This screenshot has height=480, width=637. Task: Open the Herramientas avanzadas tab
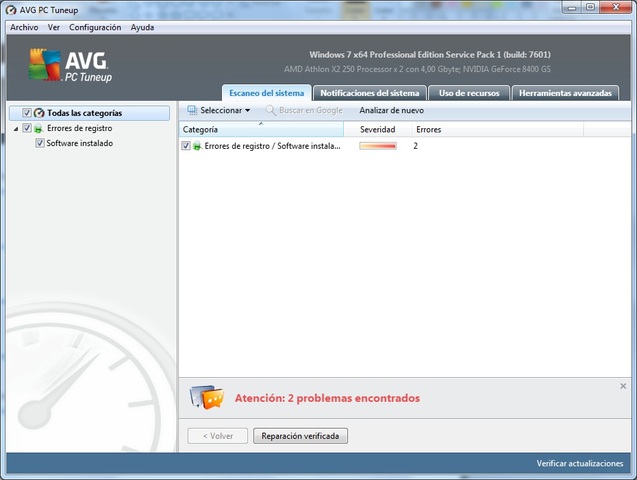(x=565, y=93)
